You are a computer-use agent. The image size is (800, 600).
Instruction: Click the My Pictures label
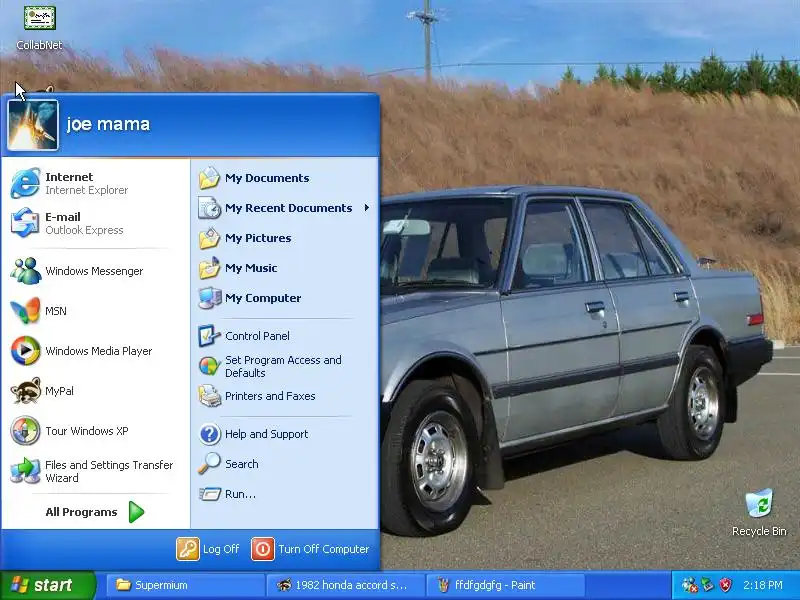pos(258,238)
